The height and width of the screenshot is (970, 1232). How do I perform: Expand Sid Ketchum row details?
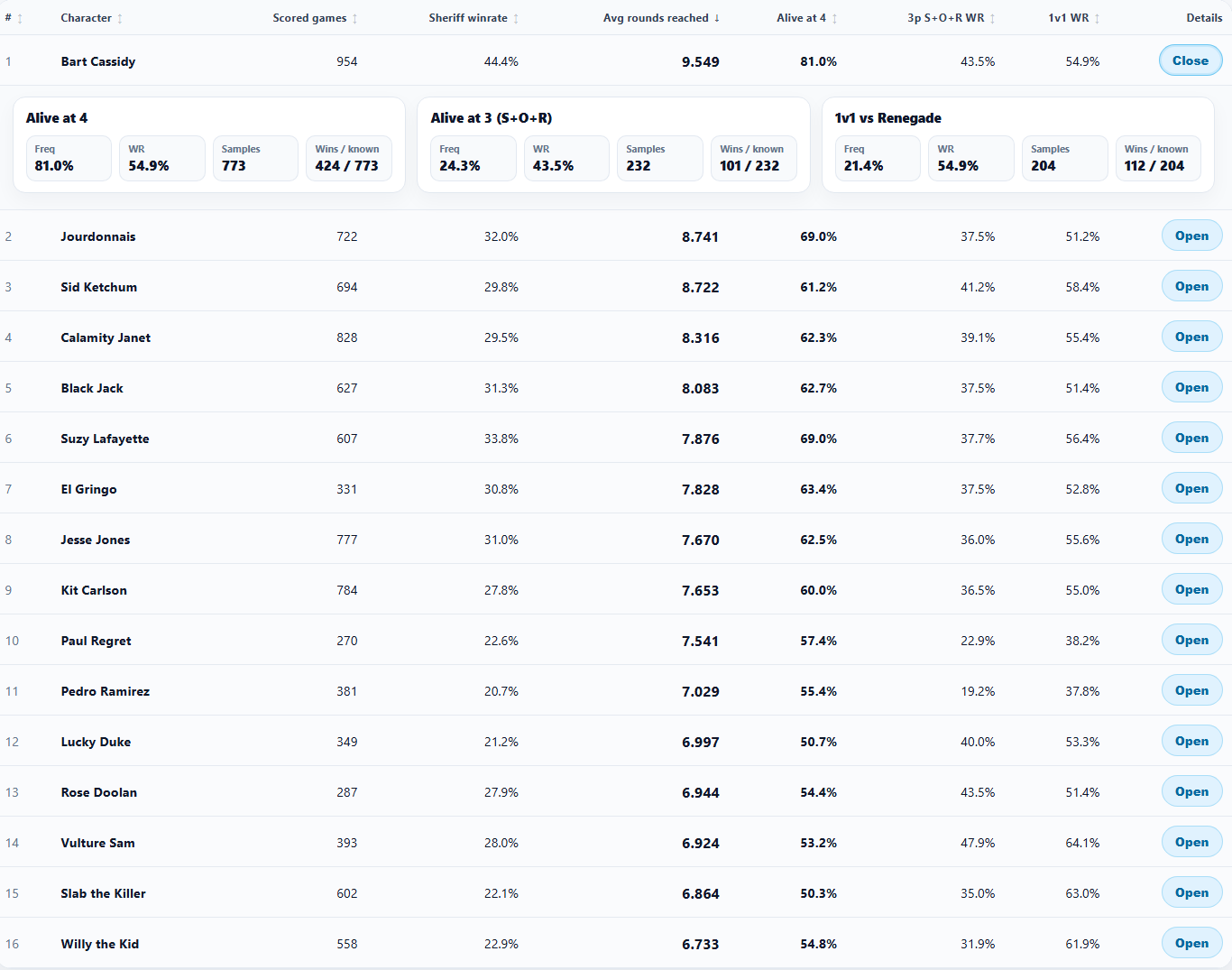1191,286
